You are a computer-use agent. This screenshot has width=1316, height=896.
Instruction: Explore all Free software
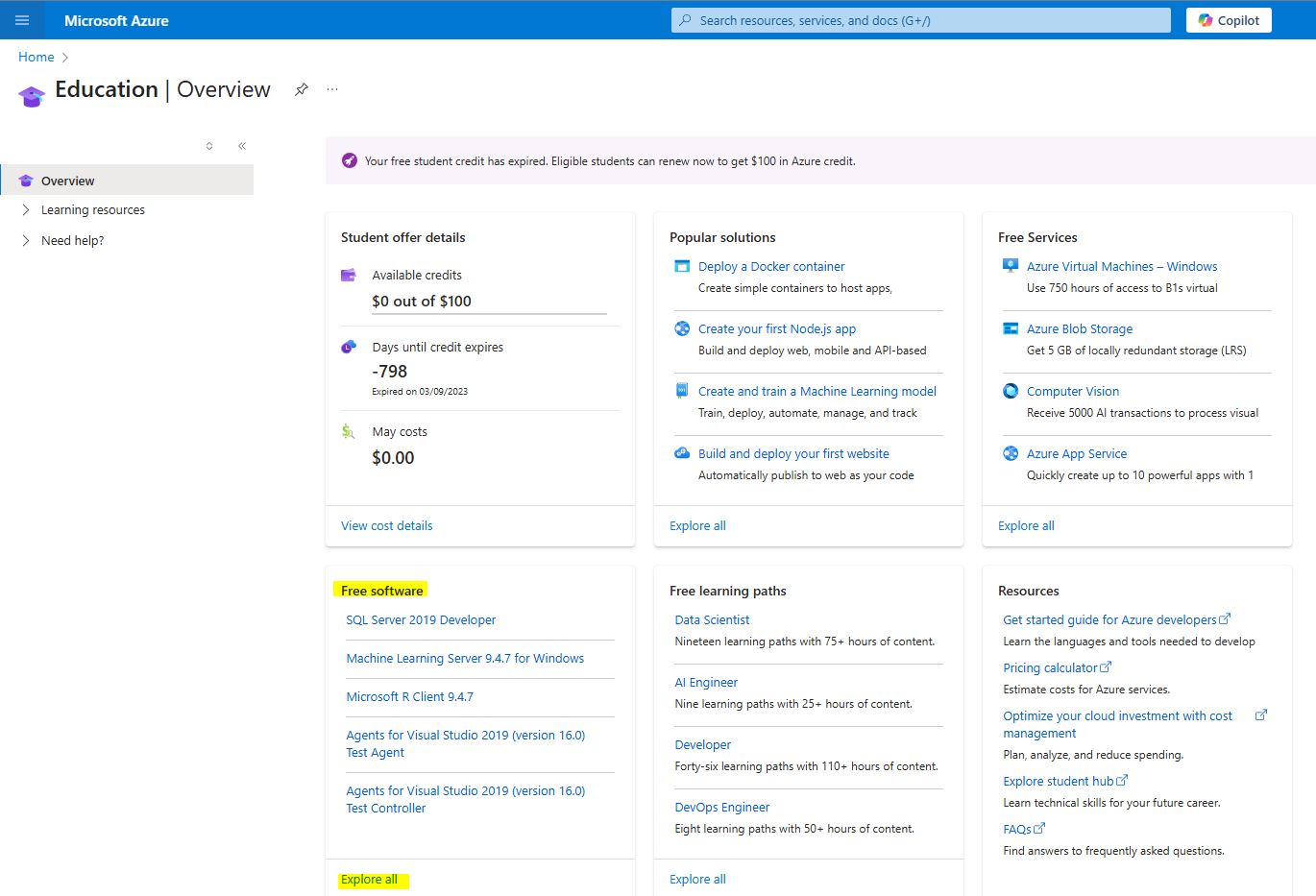369,879
